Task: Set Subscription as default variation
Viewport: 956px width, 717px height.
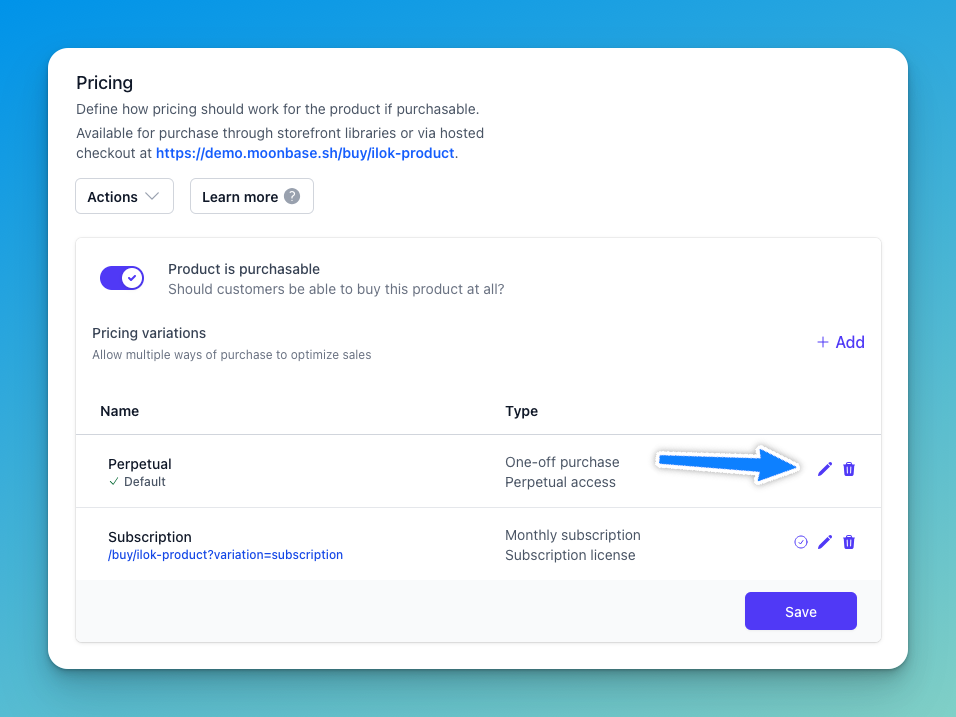Action: coord(801,542)
